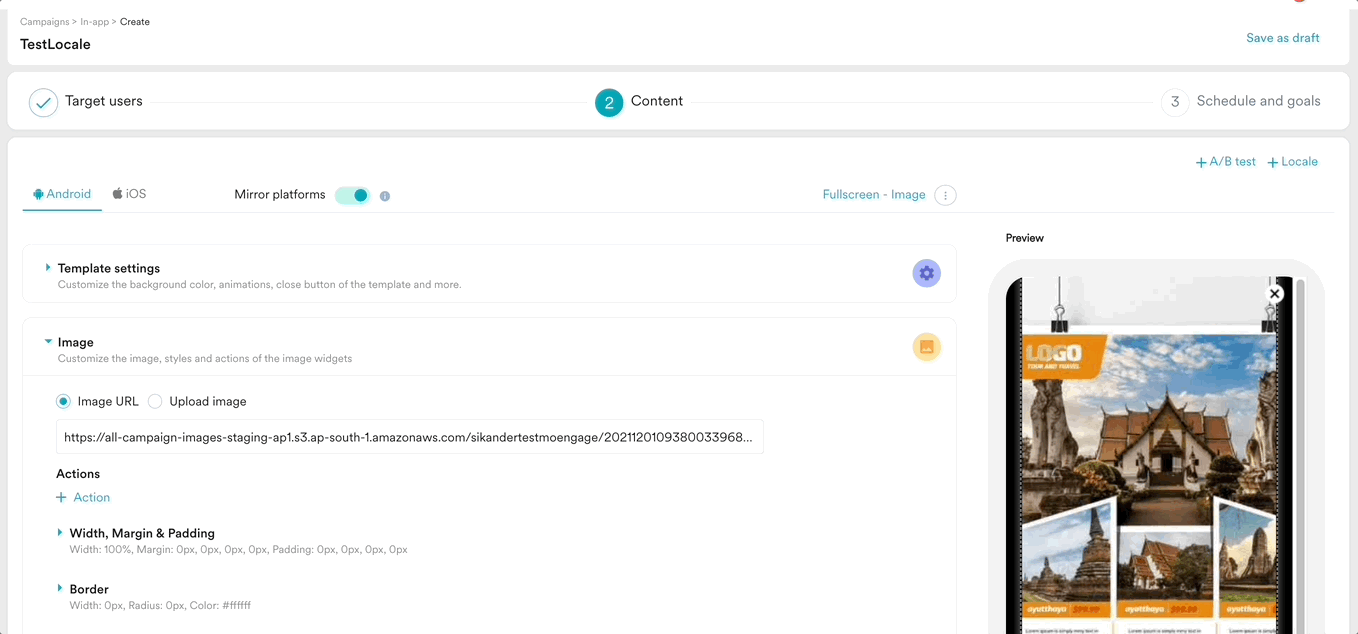
Task: Disable the Mirror platforms toggle
Action: (x=352, y=194)
